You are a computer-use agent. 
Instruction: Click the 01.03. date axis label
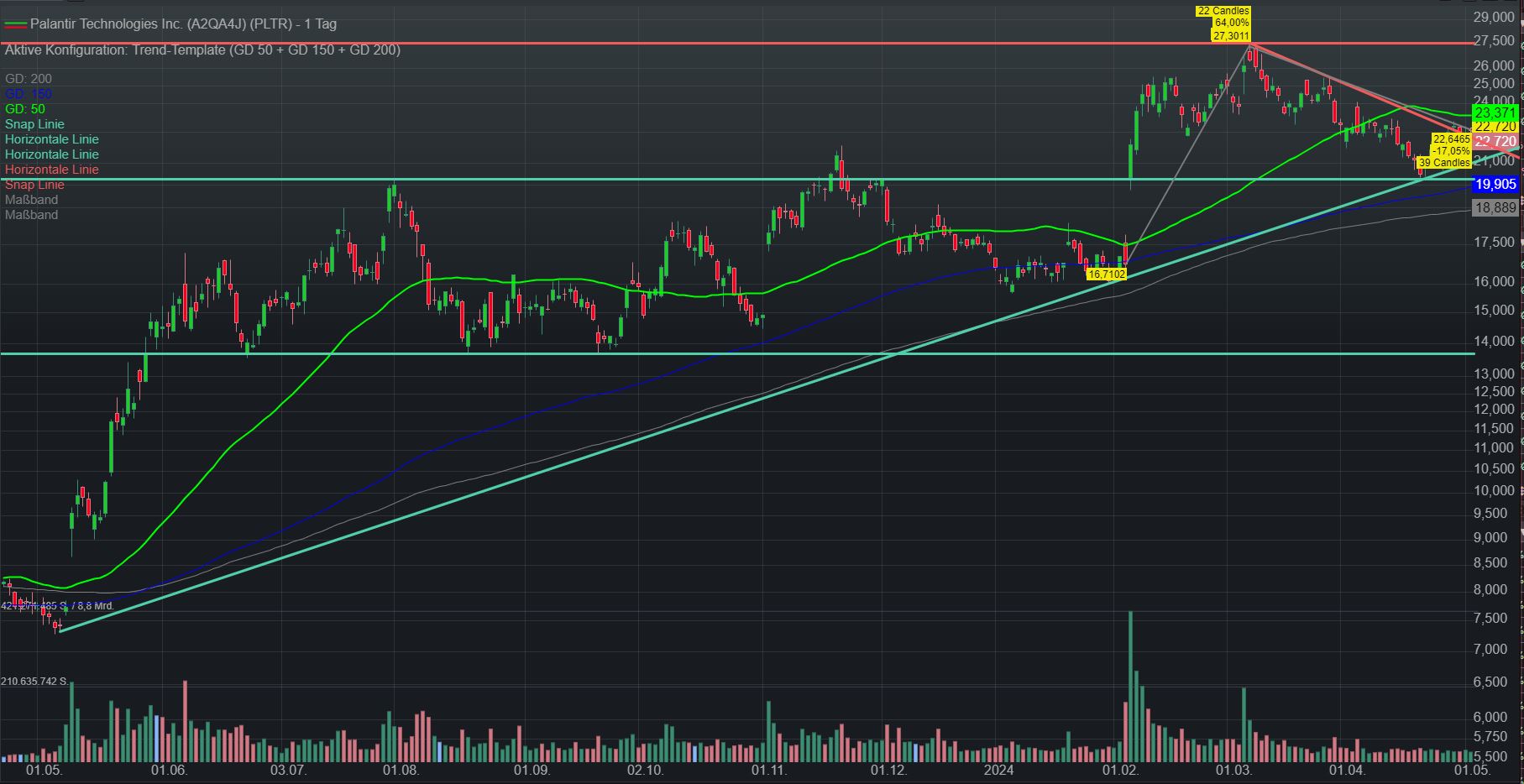click(1233, 770)
